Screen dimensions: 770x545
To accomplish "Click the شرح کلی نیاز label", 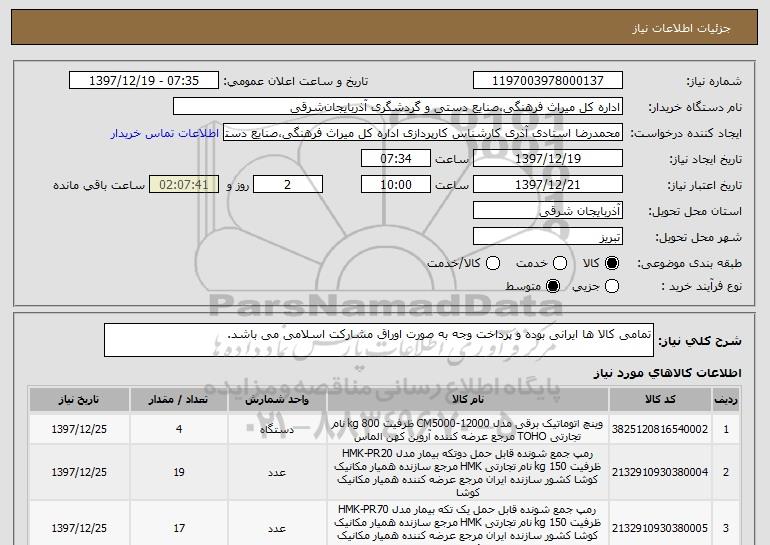I will 700,341.
